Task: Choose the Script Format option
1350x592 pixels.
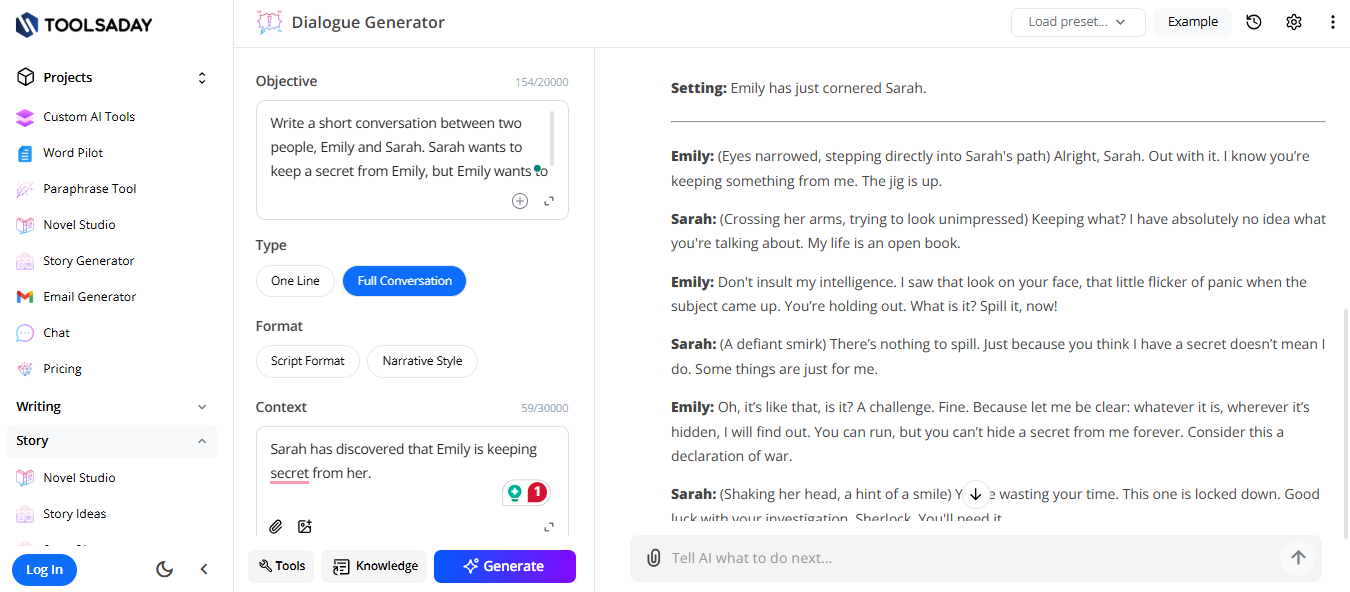Action: [308, 361]
